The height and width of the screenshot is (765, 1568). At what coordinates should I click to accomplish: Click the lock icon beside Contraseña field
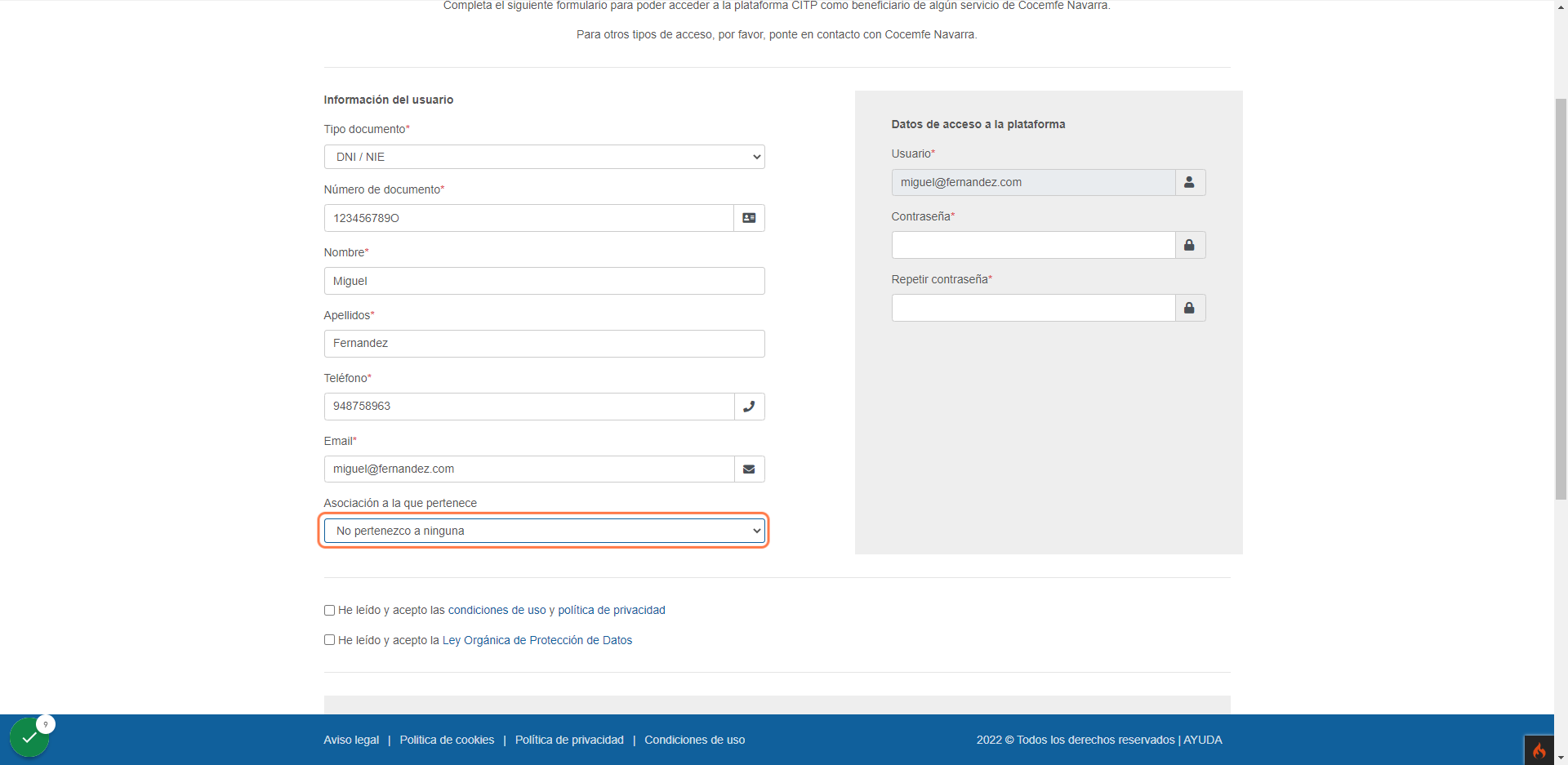click(1190, 245)
